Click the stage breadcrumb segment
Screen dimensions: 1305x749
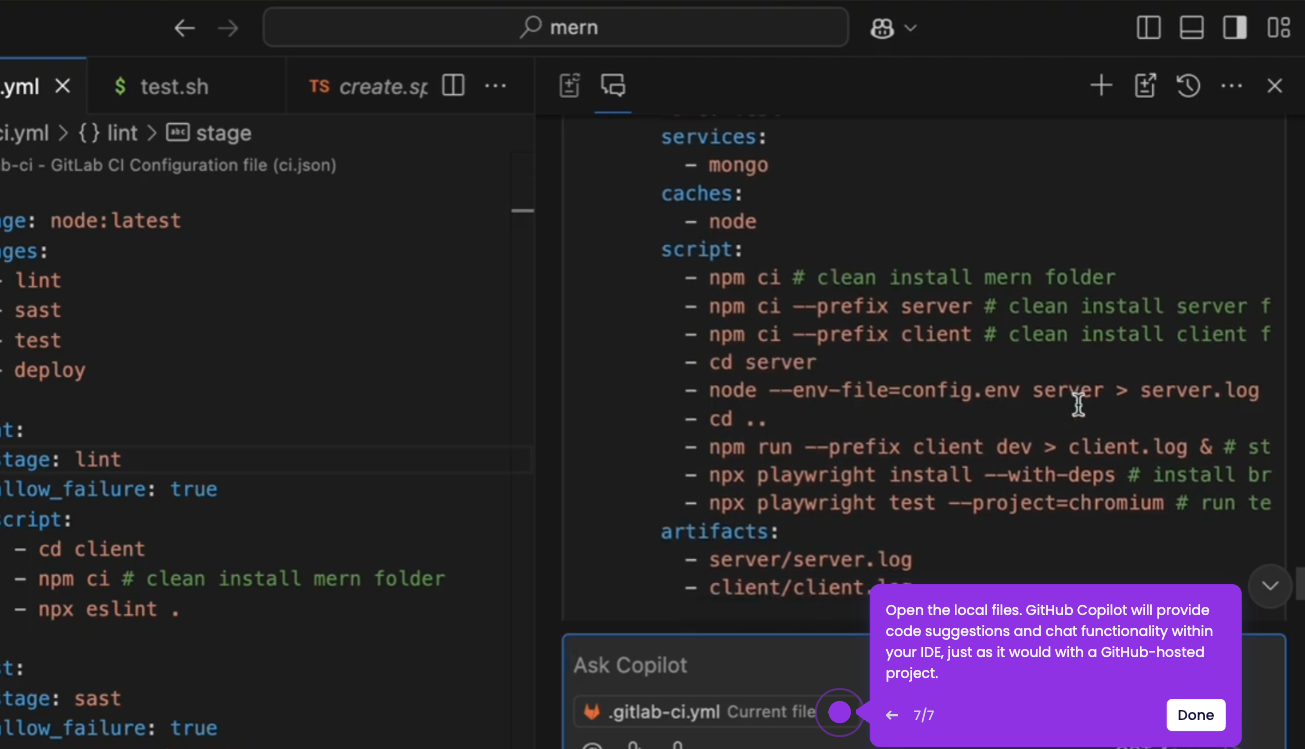click(x=208, y=133)
